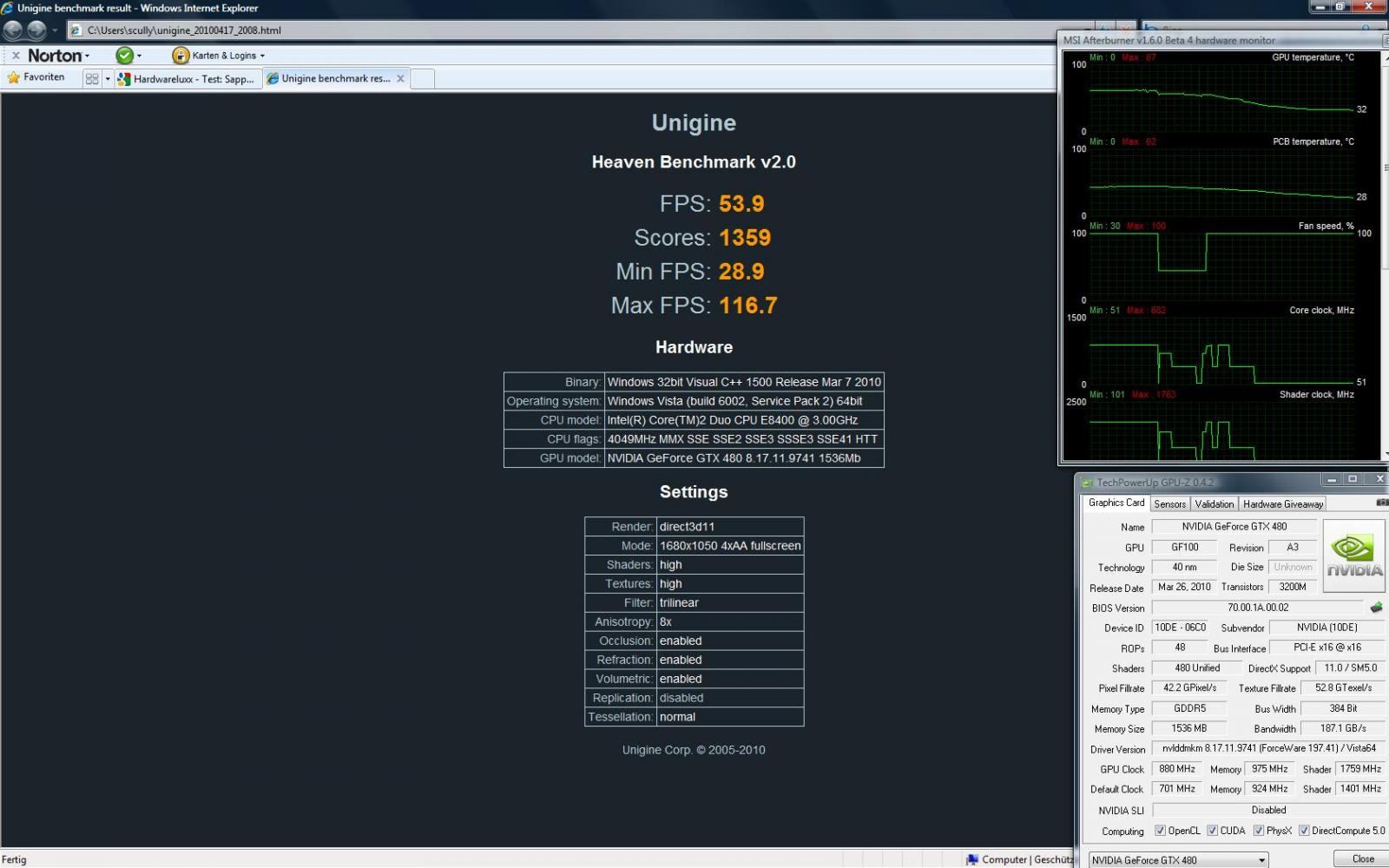Click the IE page icon in address bar
Image resolution: width=1389 pixels, height=868 pixels.
76,30
